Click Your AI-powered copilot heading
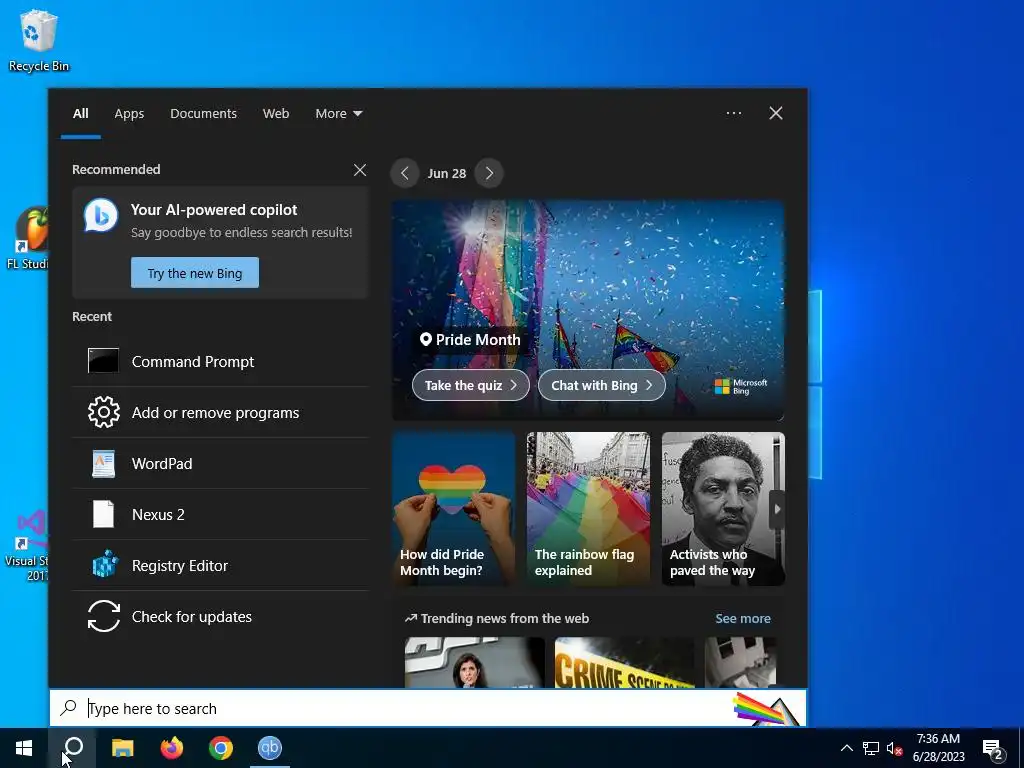 pos(214,210)
